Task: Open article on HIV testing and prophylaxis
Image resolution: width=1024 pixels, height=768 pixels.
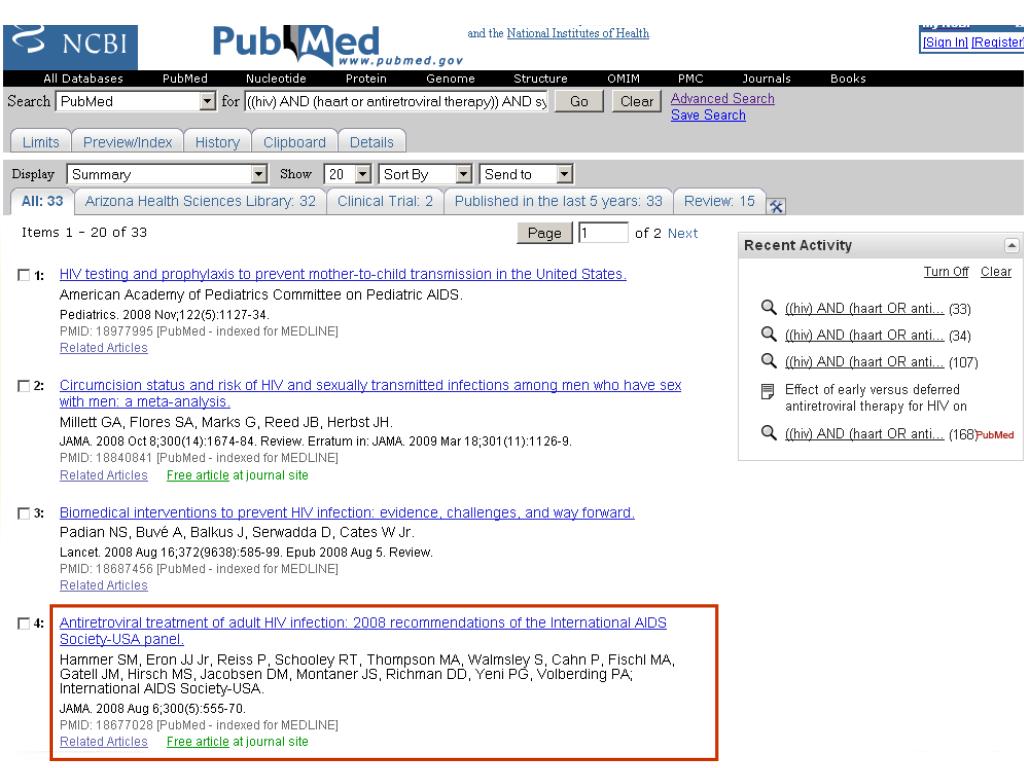Action: click(342, 274)
